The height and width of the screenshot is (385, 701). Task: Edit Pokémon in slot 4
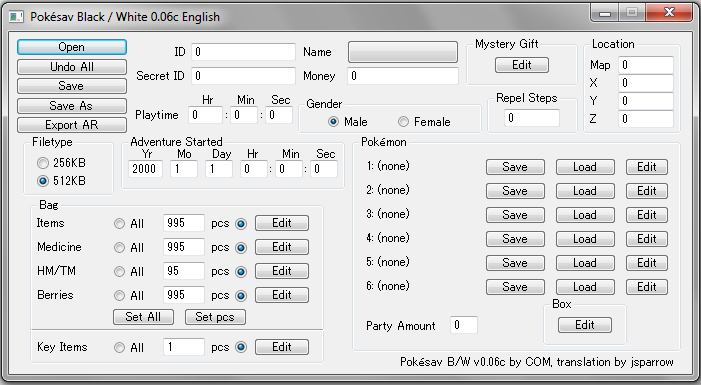647,239
